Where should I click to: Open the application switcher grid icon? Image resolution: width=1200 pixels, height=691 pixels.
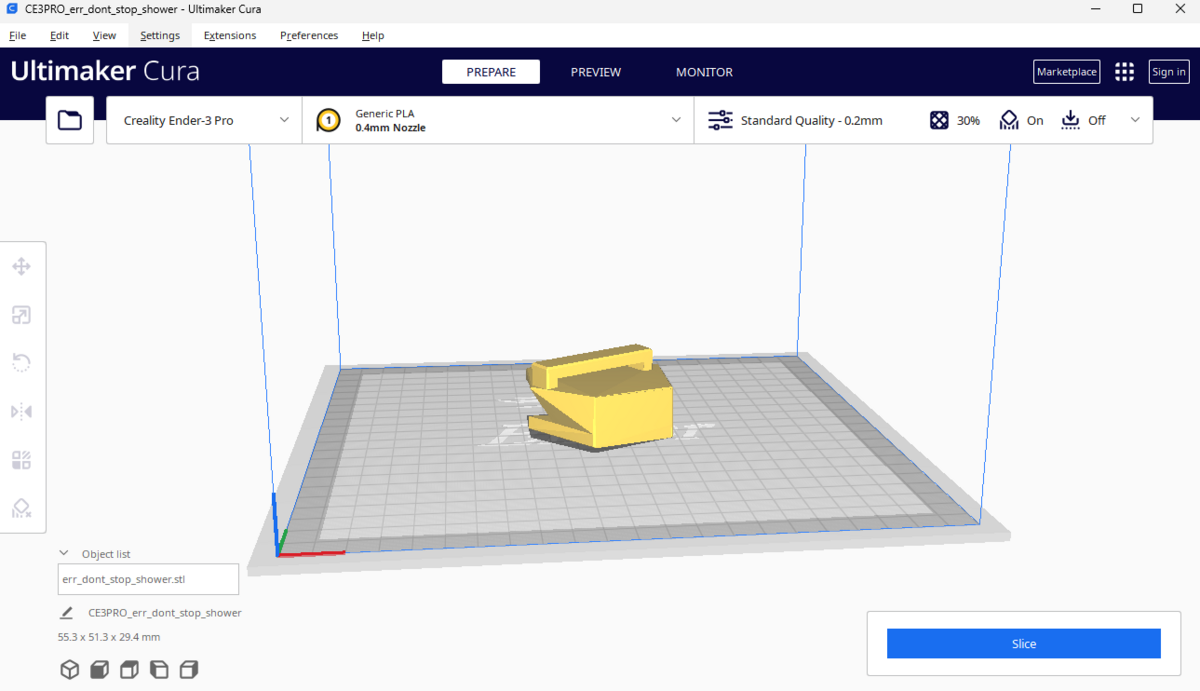click(1124, 71)
